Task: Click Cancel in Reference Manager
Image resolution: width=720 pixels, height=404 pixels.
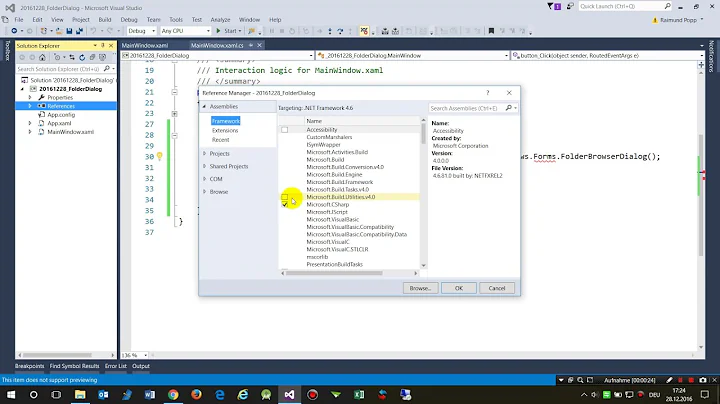Action: click(x=497, y=288)
